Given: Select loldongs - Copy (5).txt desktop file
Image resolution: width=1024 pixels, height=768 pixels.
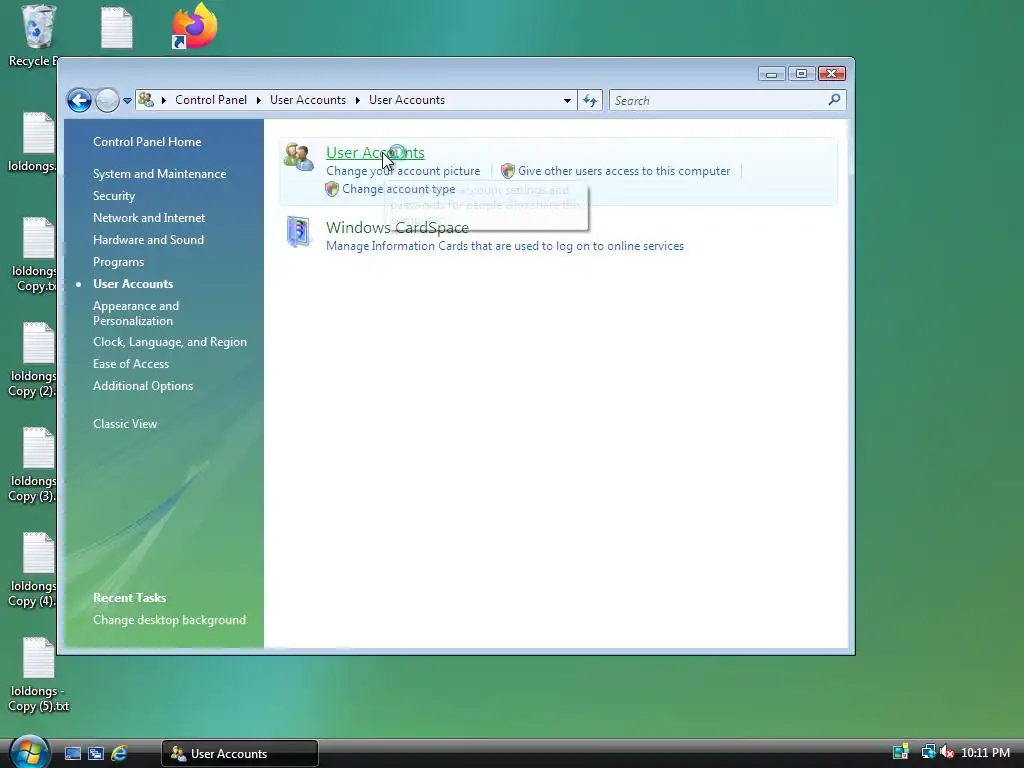Looking at the screenshot, I should (39, 675).
